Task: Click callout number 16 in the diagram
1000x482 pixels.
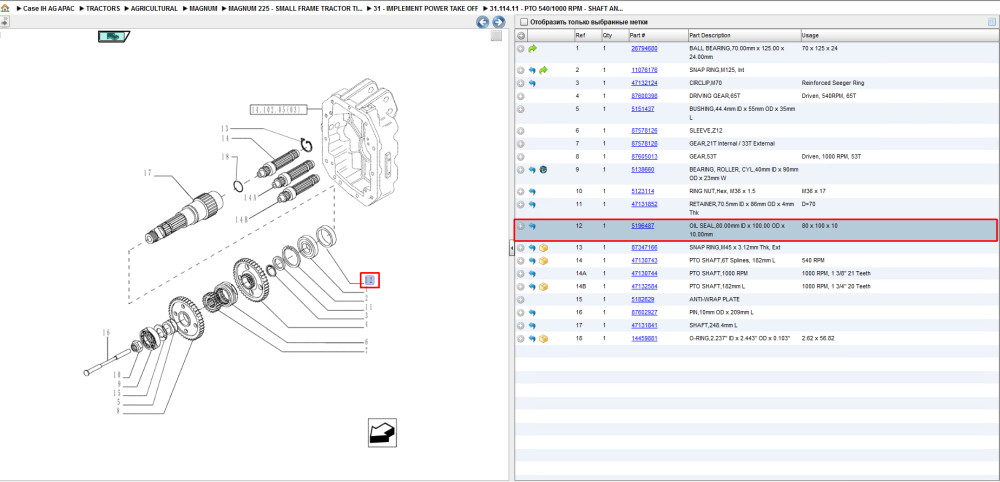Action: [107, 332]
